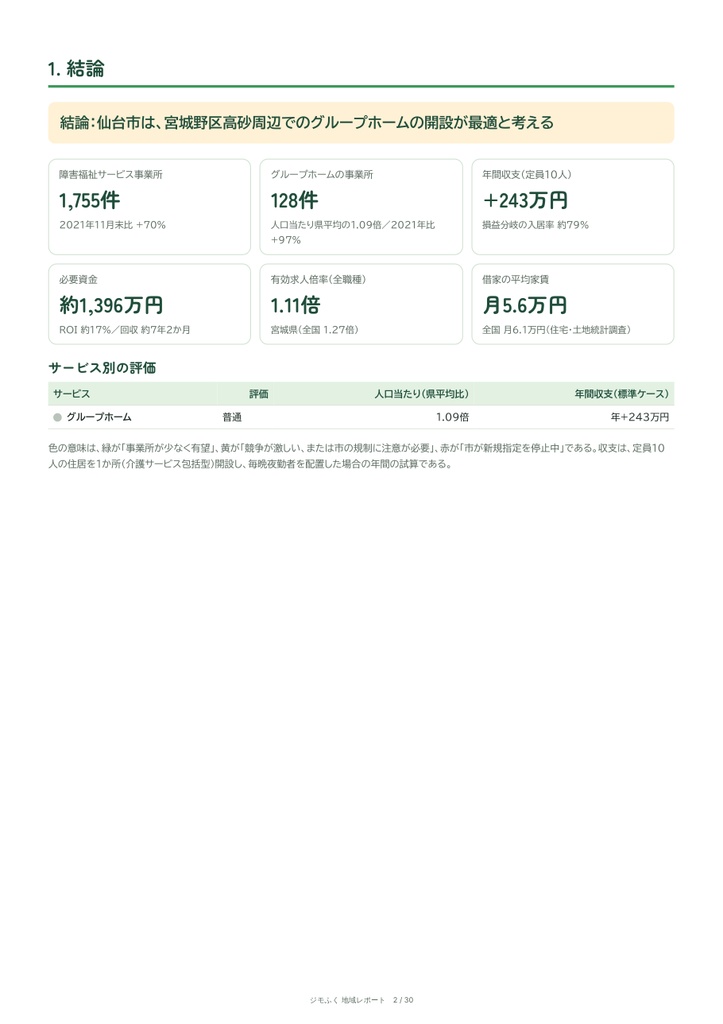
Task: Click the note '人口当たり県平均の1.09倍／2021年比'
Action: [x=353, y=225]
